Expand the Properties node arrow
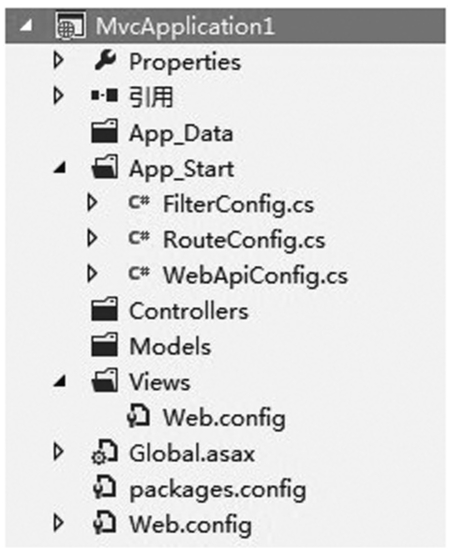450x549 pixels. click(x=58, y=60)
